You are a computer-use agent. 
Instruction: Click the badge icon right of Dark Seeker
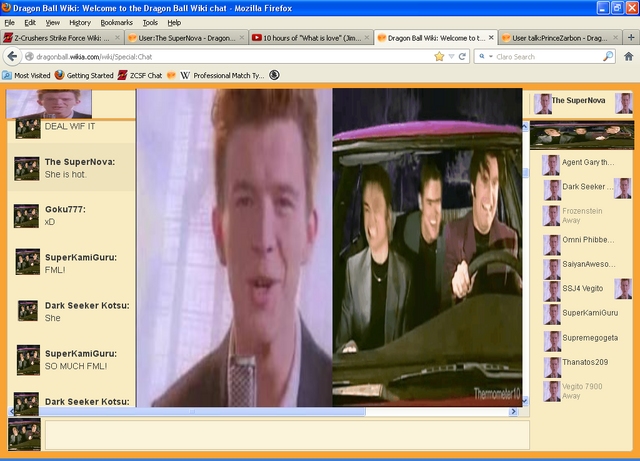pos(623,189)
